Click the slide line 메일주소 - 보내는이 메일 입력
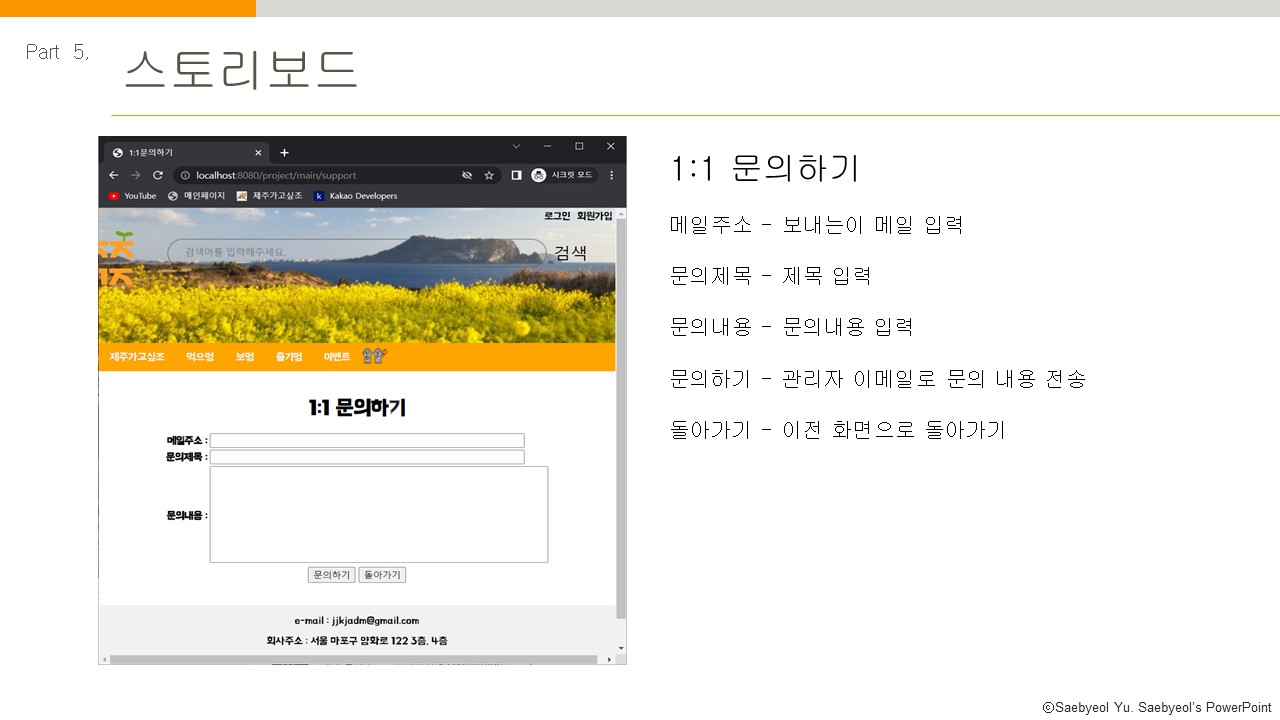The image size is (1280, 720). [816, 225]
